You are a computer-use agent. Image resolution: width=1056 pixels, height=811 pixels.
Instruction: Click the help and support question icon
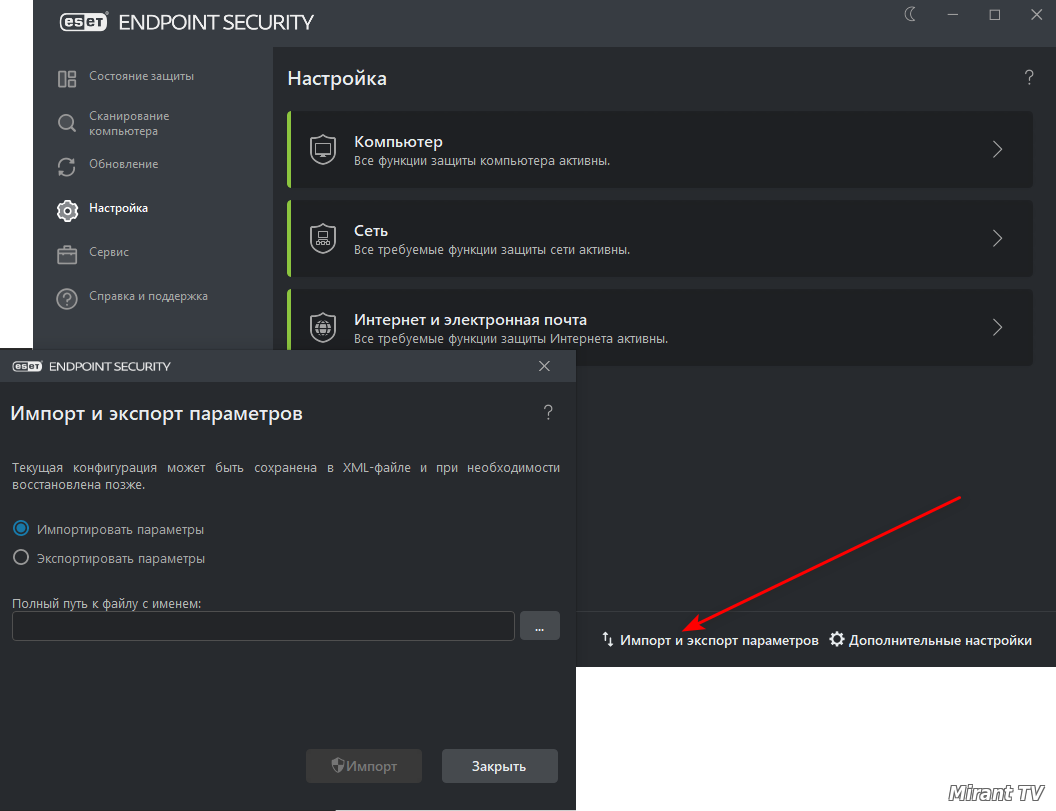click(67, 298)
